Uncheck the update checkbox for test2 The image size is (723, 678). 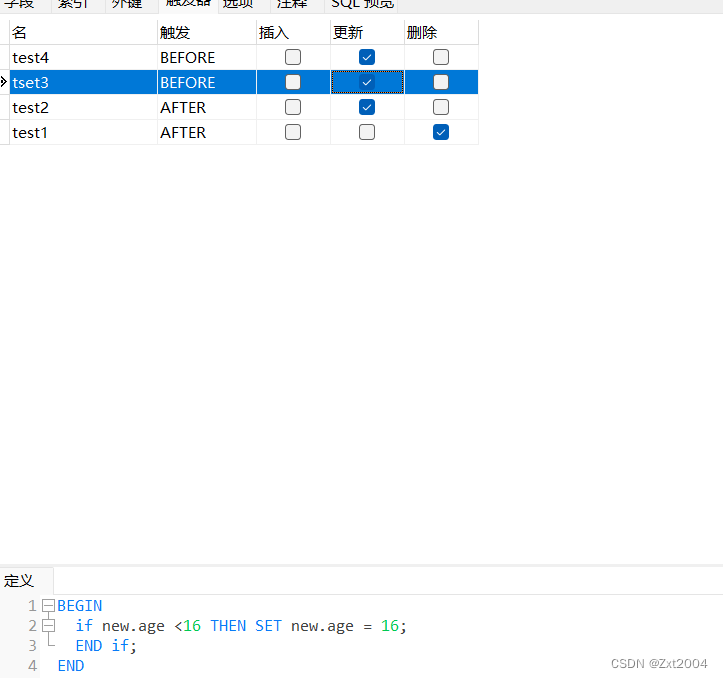click(367, 107)
